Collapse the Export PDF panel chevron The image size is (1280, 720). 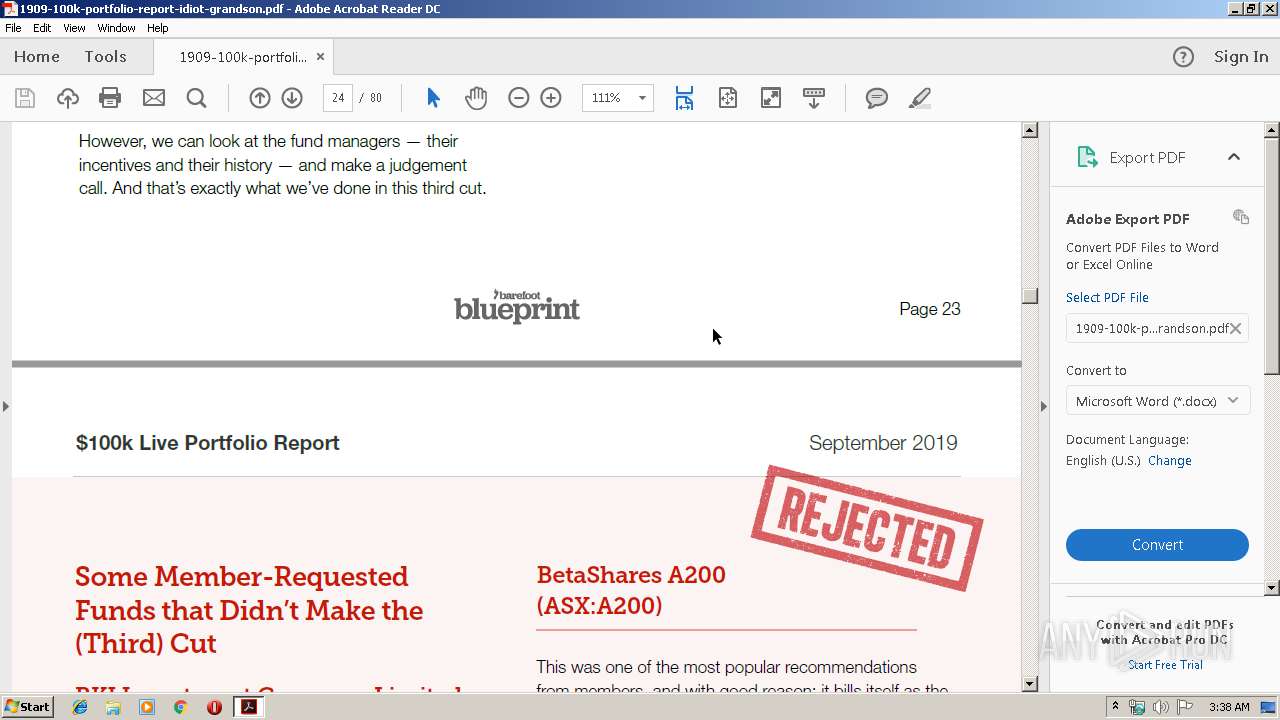[1234, 157]
